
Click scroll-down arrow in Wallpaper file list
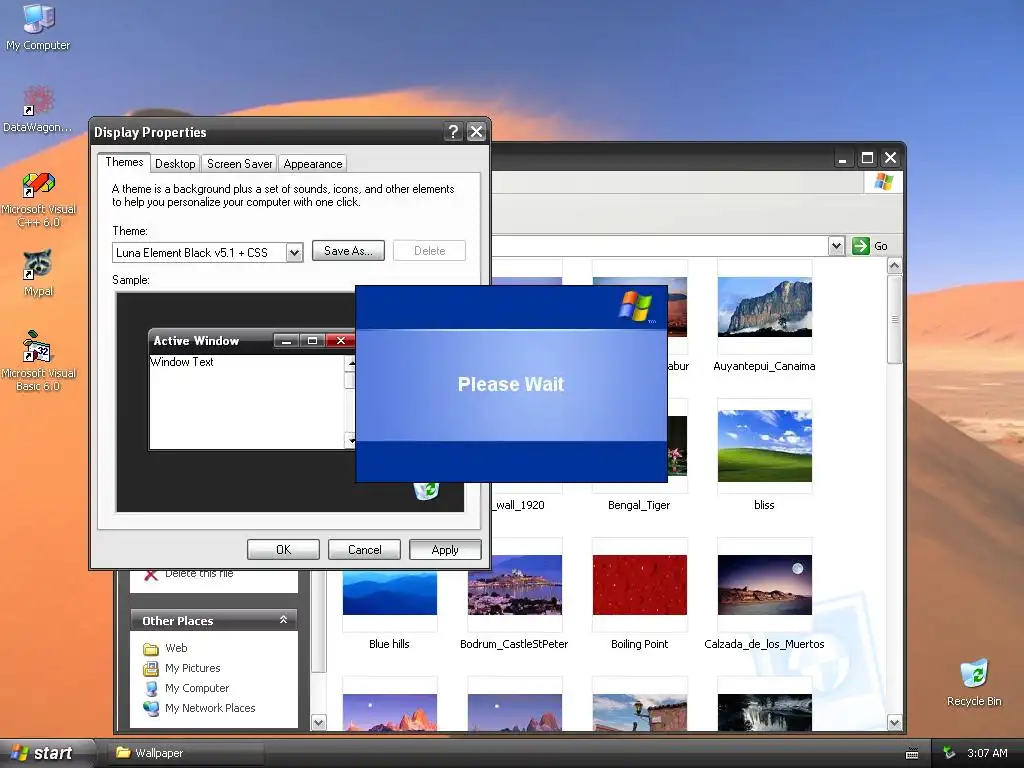895,722
